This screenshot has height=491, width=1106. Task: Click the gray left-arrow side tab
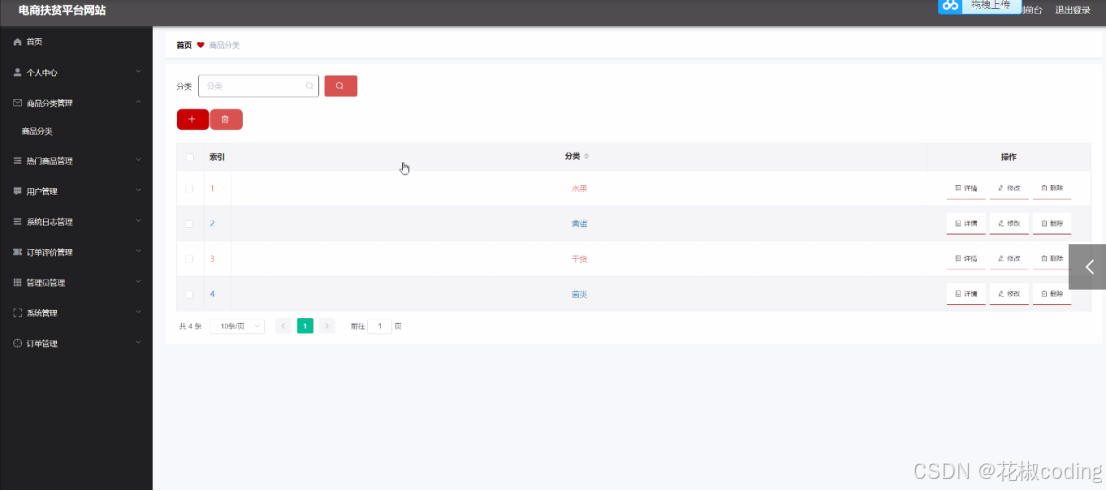point(1088,267)
